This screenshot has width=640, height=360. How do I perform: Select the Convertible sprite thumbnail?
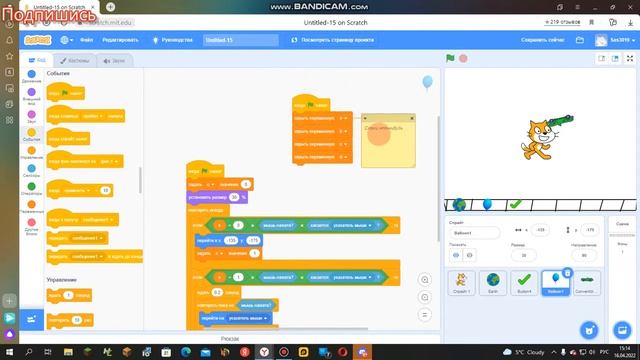coord(587,283)
